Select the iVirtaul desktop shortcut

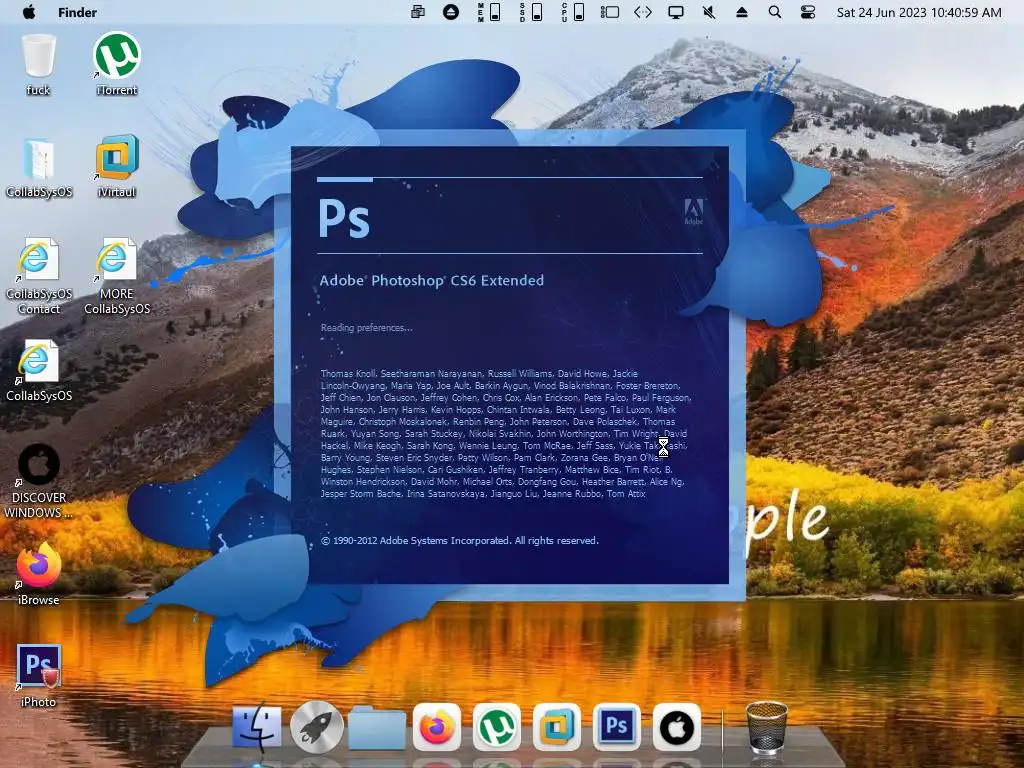pos(117,167)
